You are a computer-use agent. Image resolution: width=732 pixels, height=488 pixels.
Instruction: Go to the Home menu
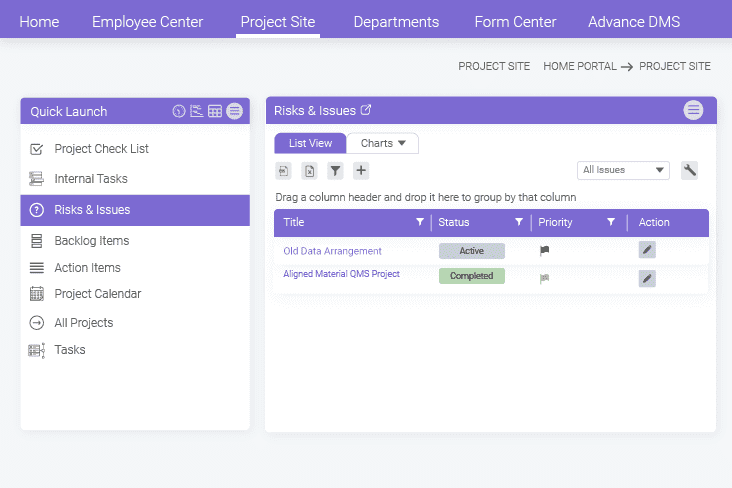click(39, 22)
